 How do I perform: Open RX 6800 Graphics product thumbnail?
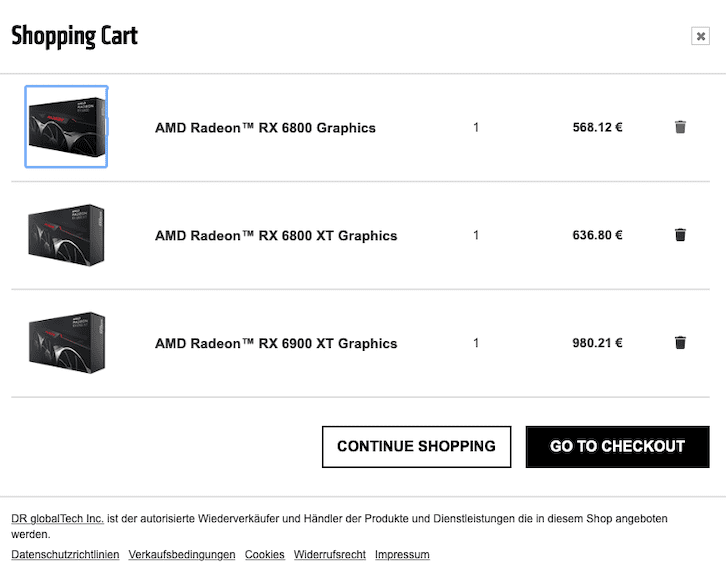tap(66, 127)
